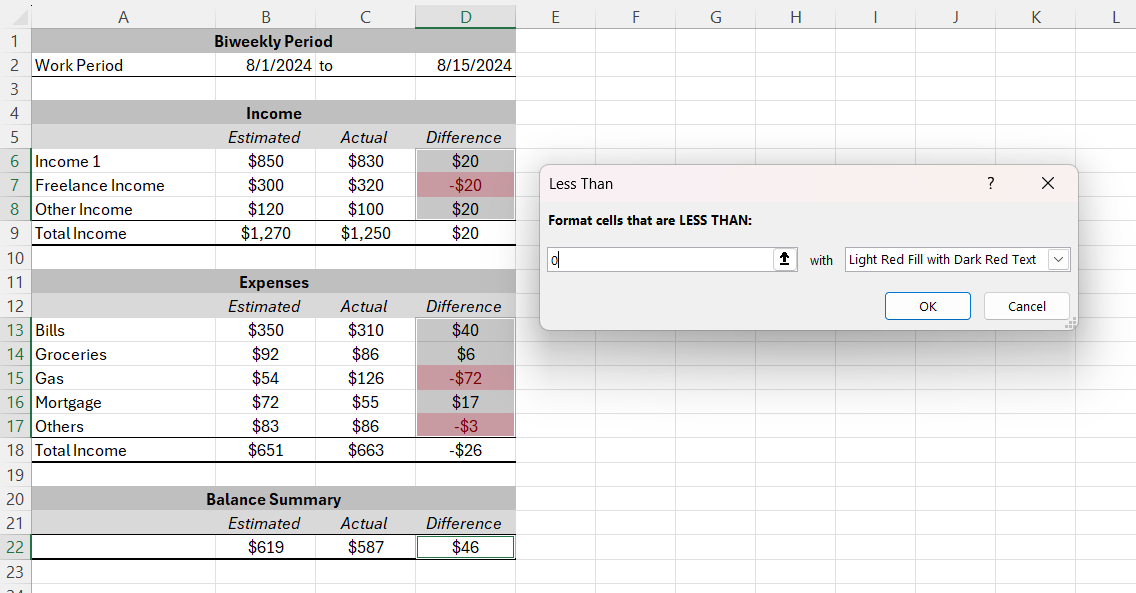Select column G header
This screenshot has width=1136, height=593.
pos(715,17)
